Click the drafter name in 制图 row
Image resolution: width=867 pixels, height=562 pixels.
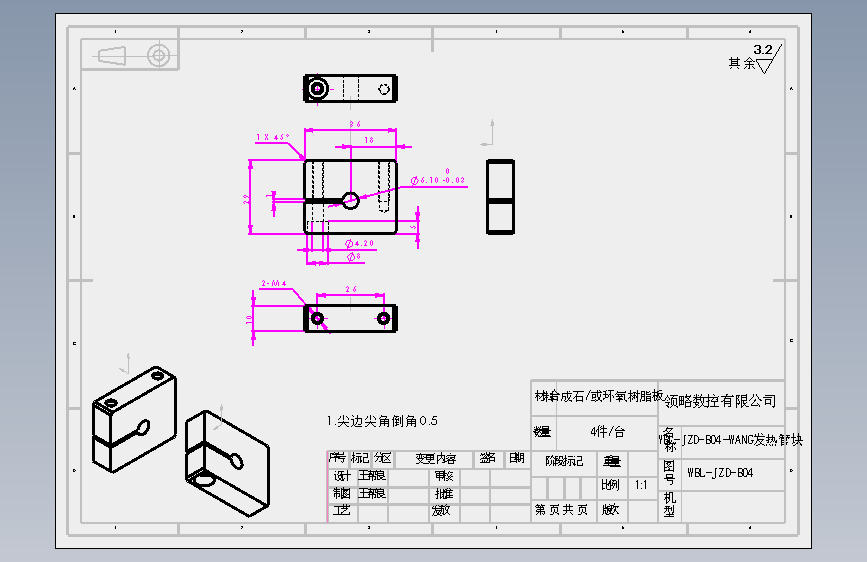[372, 493]
